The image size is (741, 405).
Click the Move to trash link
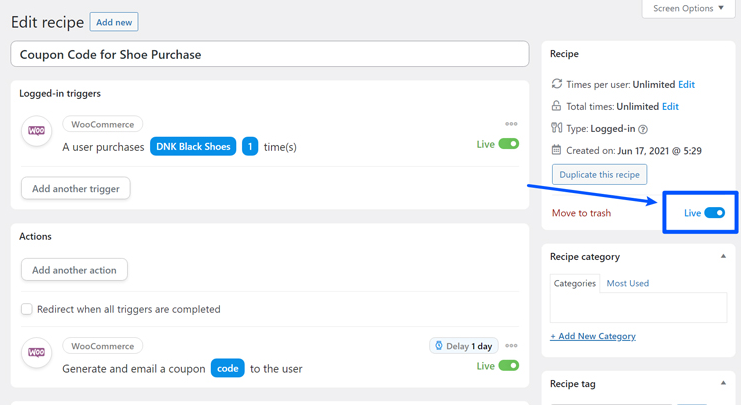pos(581,213)
